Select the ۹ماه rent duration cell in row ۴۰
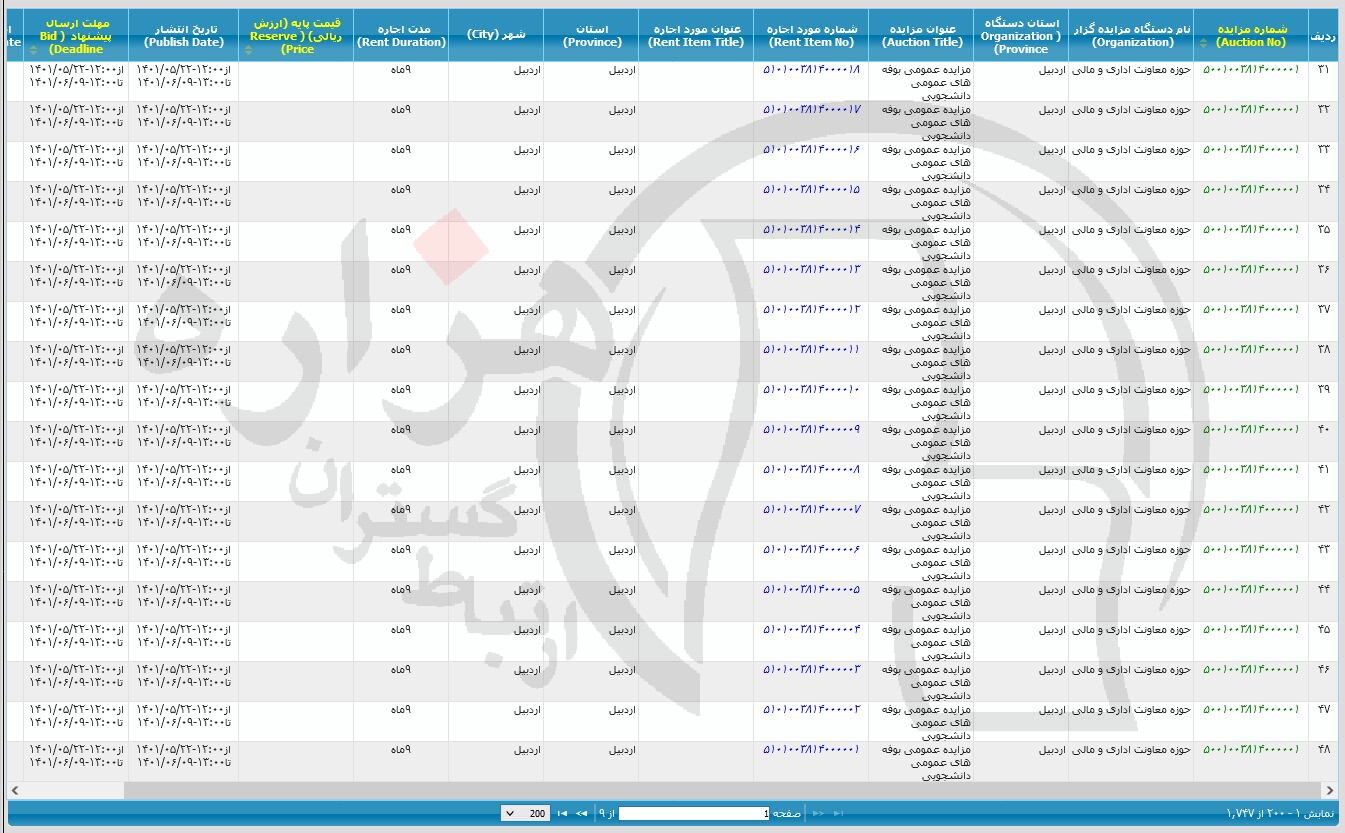The image size is (1345, 833). pyautogui.click(x=401, y=441)
